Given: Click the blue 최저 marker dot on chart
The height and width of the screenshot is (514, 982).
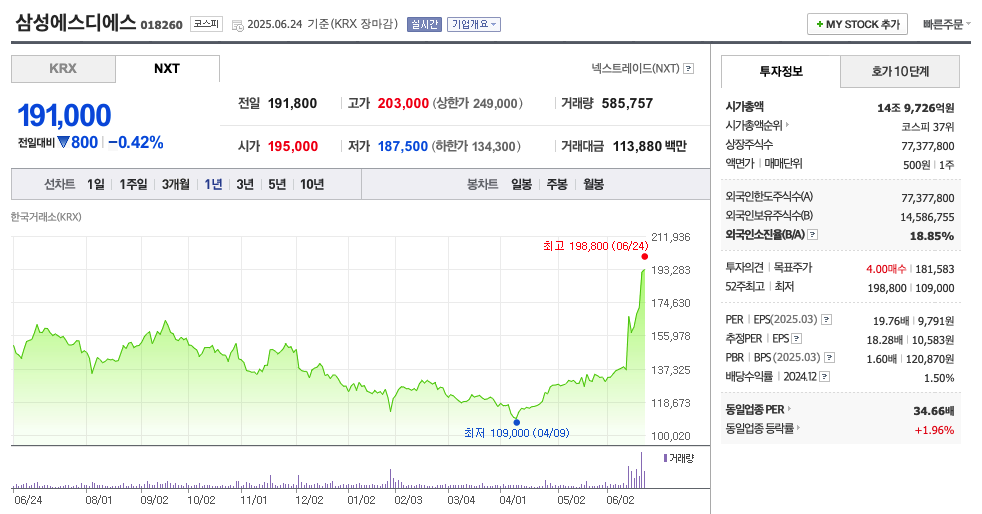Looking at the screenshot, I should tap(516, 422).
